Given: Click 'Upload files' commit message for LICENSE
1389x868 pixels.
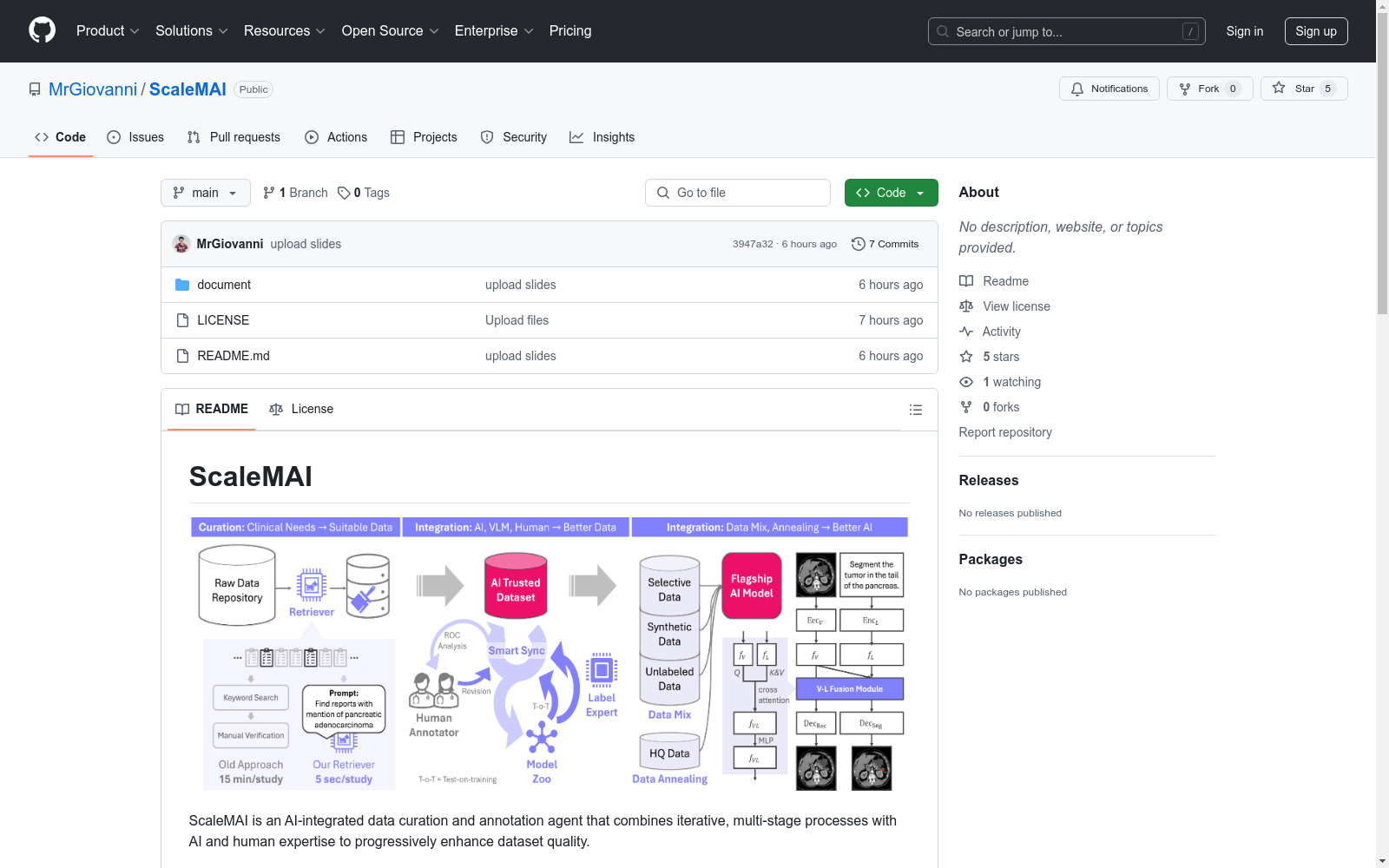Looking at the screenshot, I should (517, 320).
